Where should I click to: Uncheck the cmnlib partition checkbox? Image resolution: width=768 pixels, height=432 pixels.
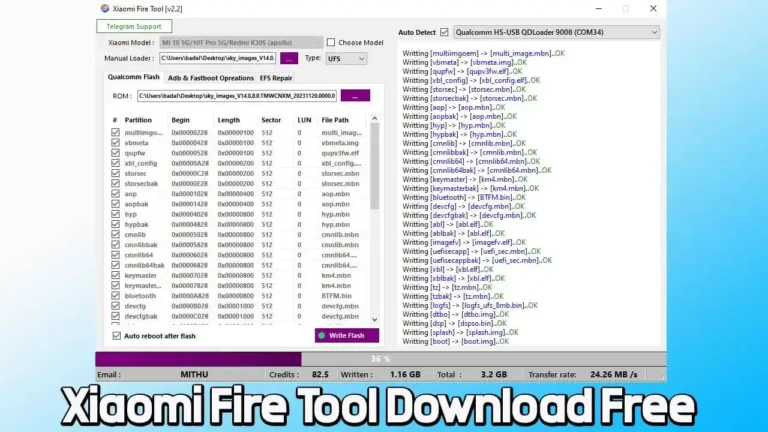click(x=115, y=234)
